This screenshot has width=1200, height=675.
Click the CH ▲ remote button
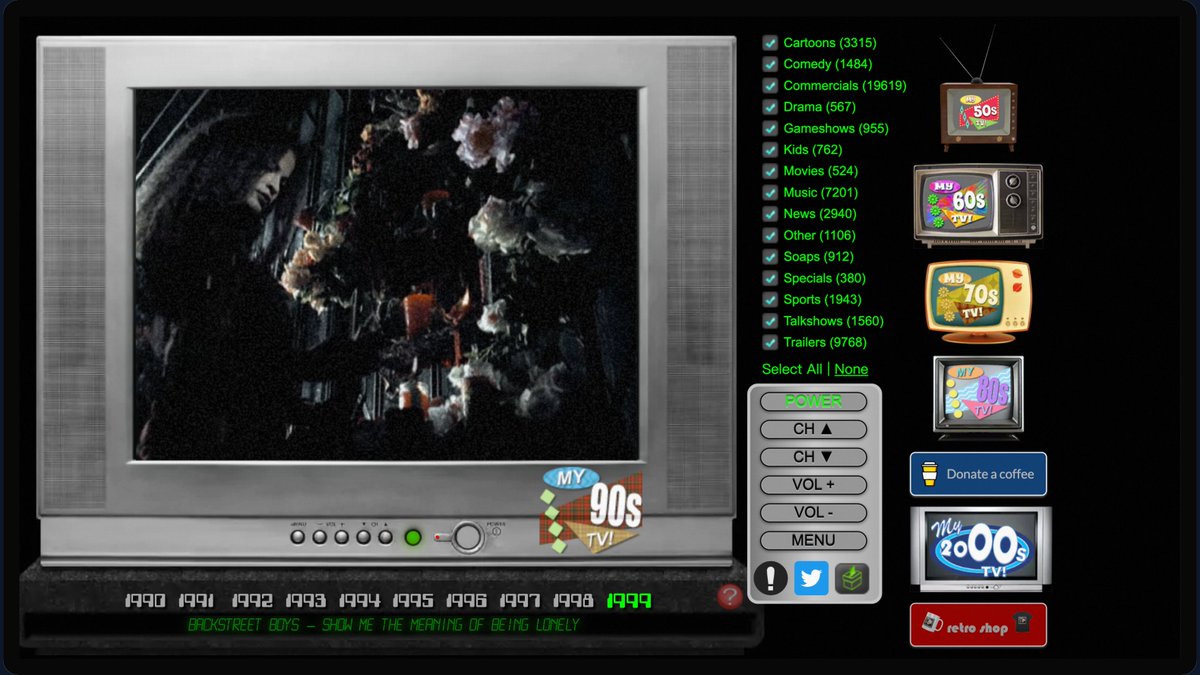(813, 429)
